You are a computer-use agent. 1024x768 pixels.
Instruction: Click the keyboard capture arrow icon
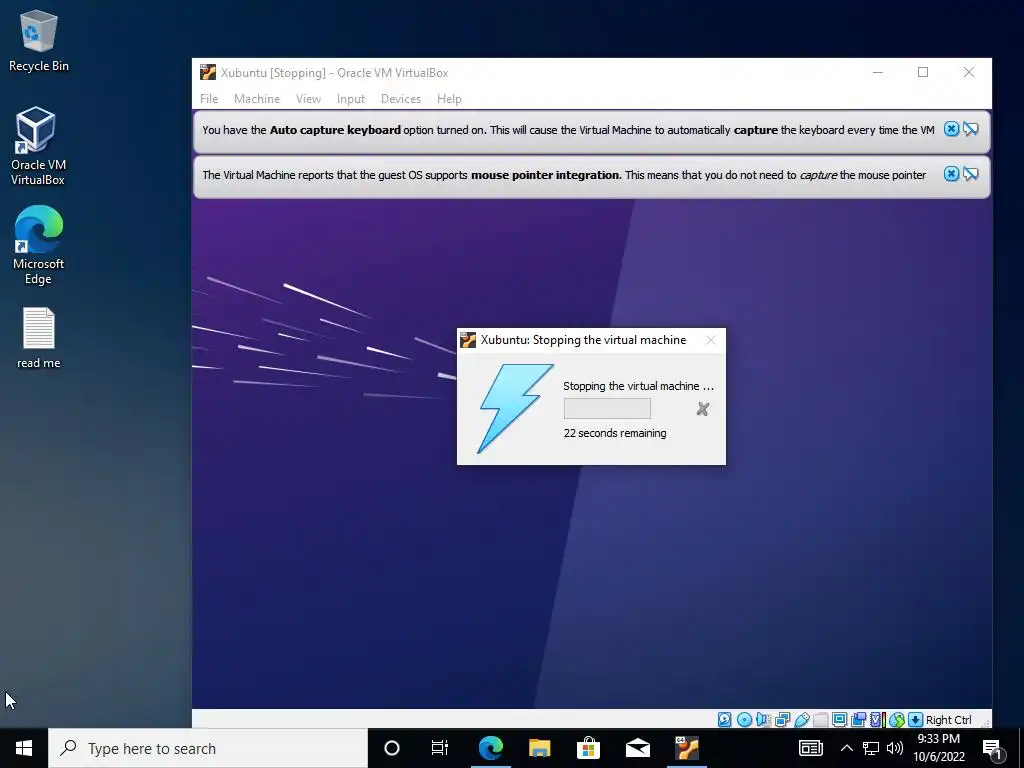pos(916,720)
